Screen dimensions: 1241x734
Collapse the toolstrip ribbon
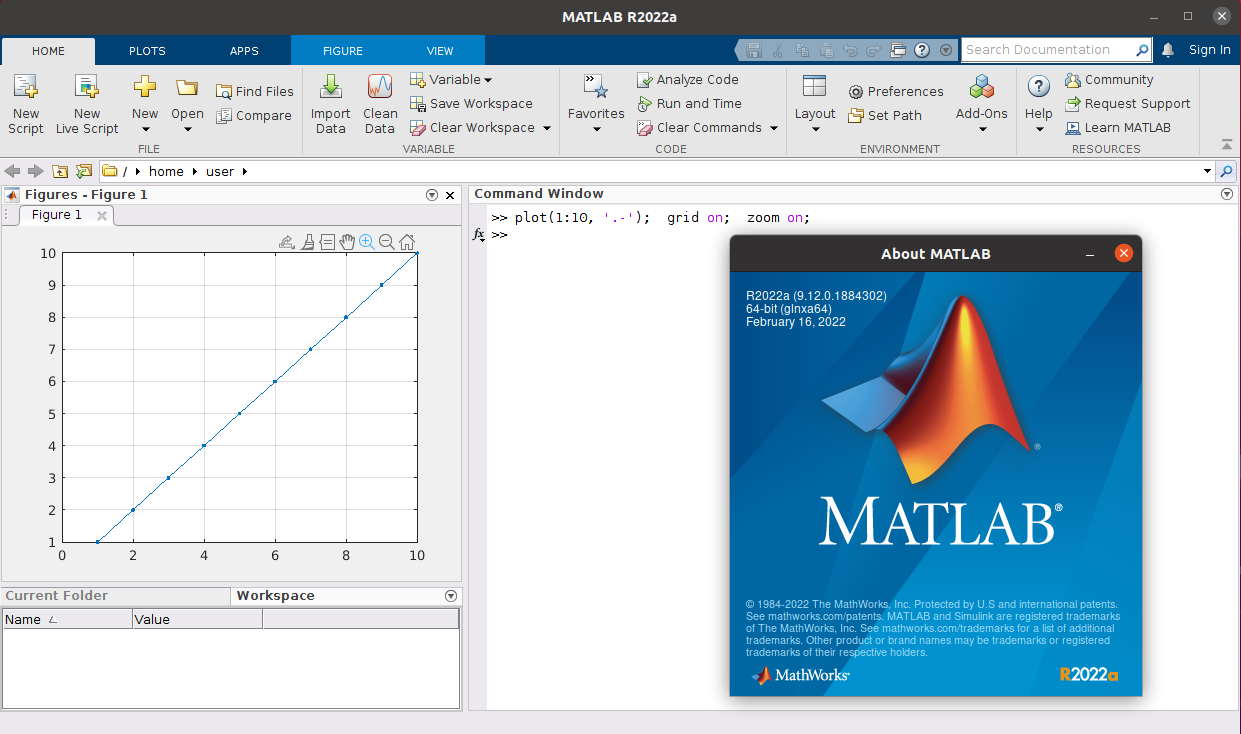tap(1227, 144)
